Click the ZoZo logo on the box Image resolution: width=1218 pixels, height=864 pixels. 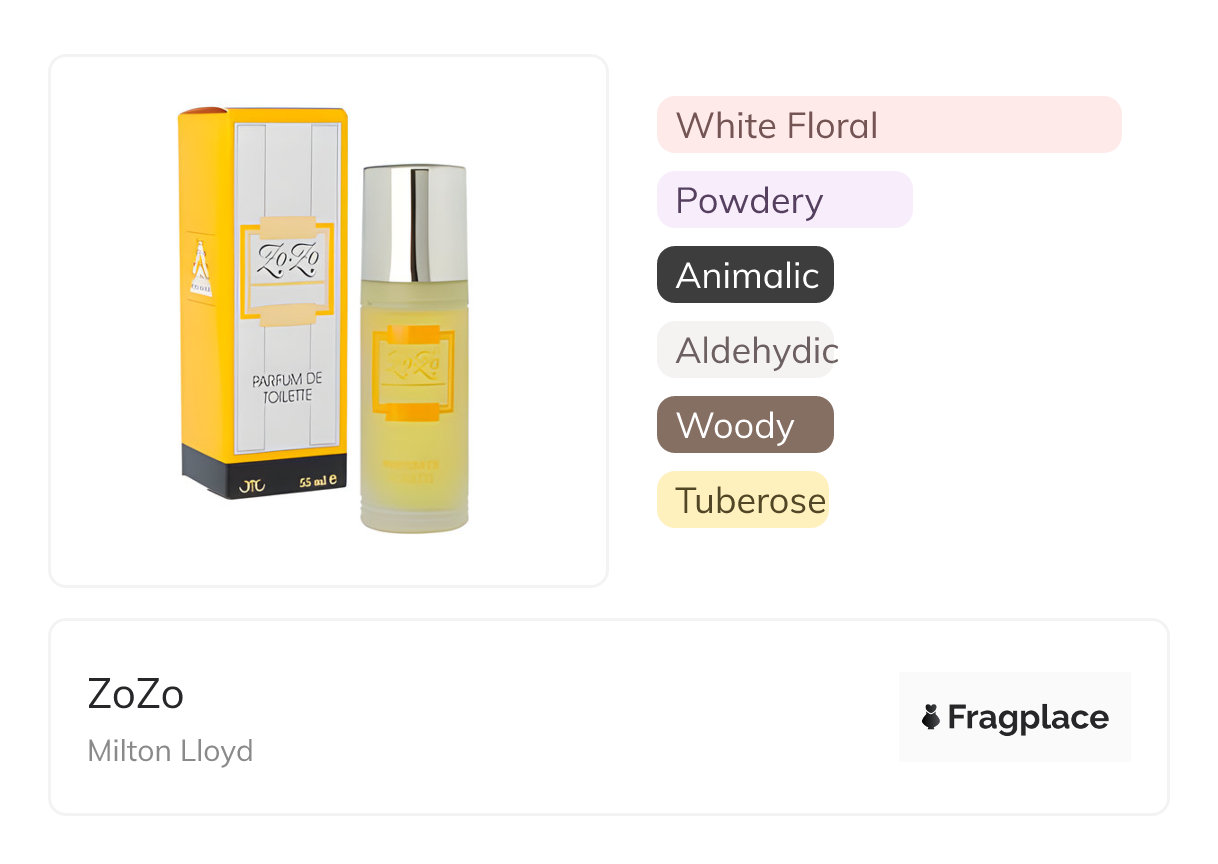click(x=288, y=260)
